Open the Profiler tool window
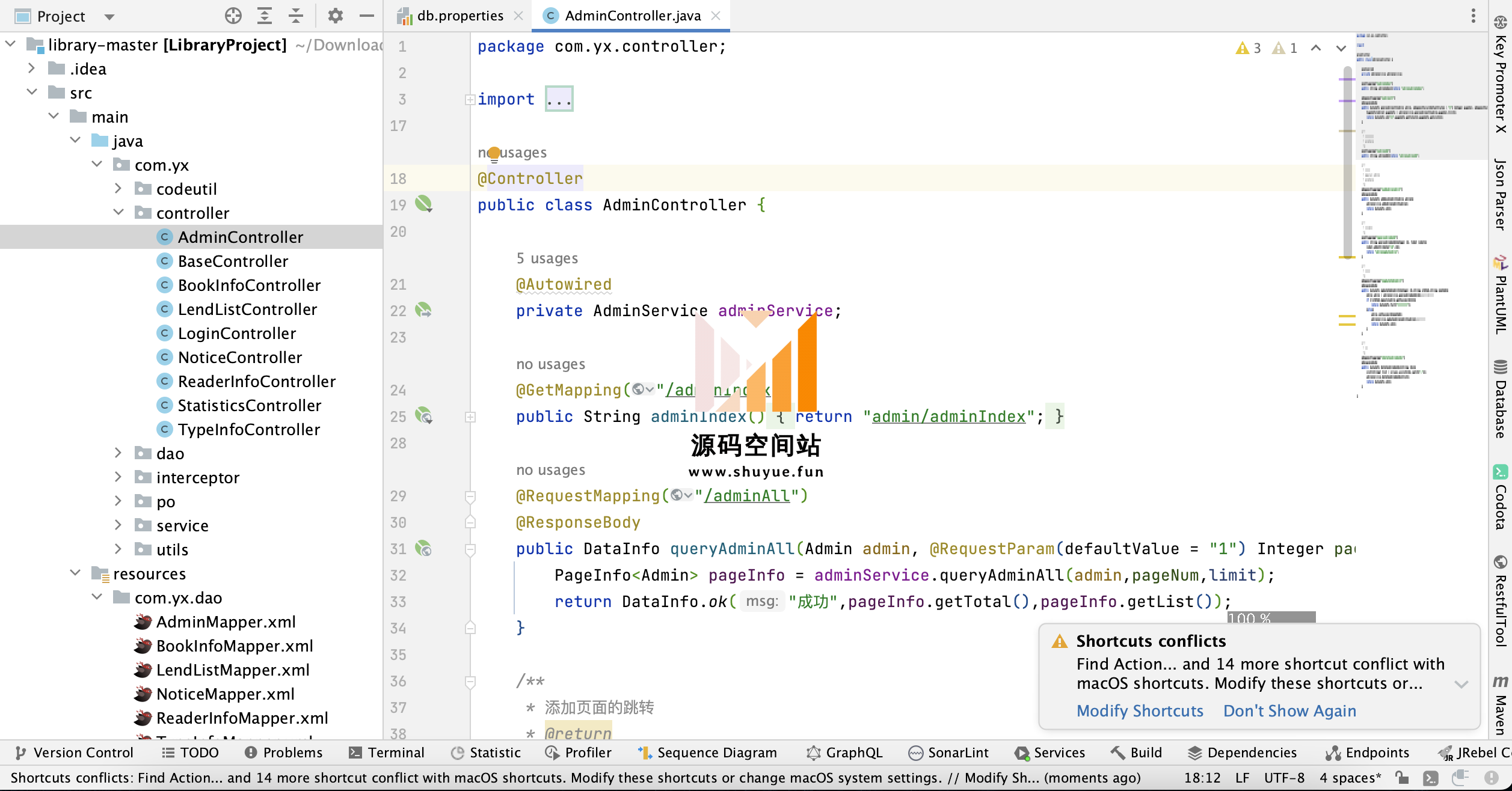 578,753
